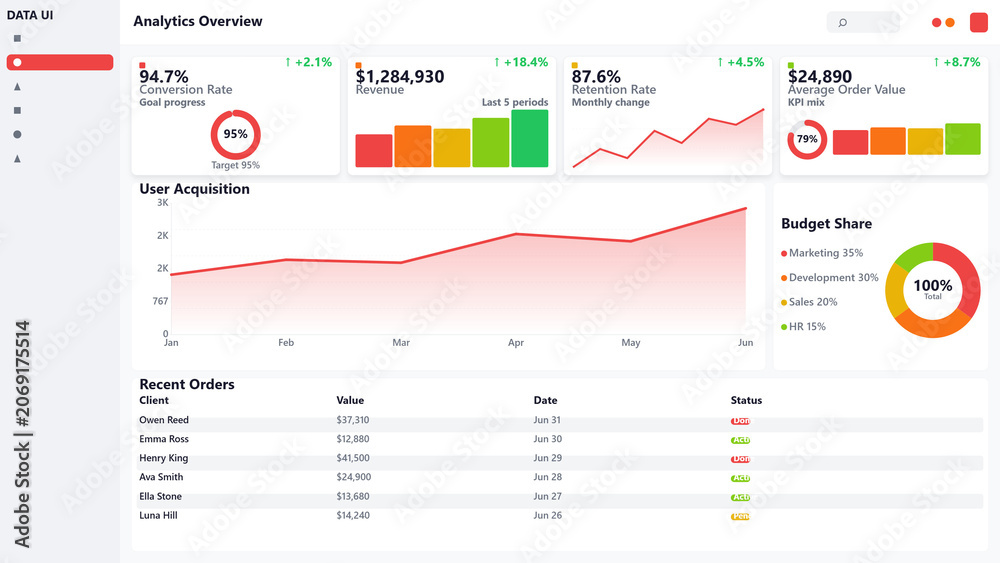Click Emma Ross's active status badge
Viewport: 1000px width, 563px height.
click(x=740, y=440)
